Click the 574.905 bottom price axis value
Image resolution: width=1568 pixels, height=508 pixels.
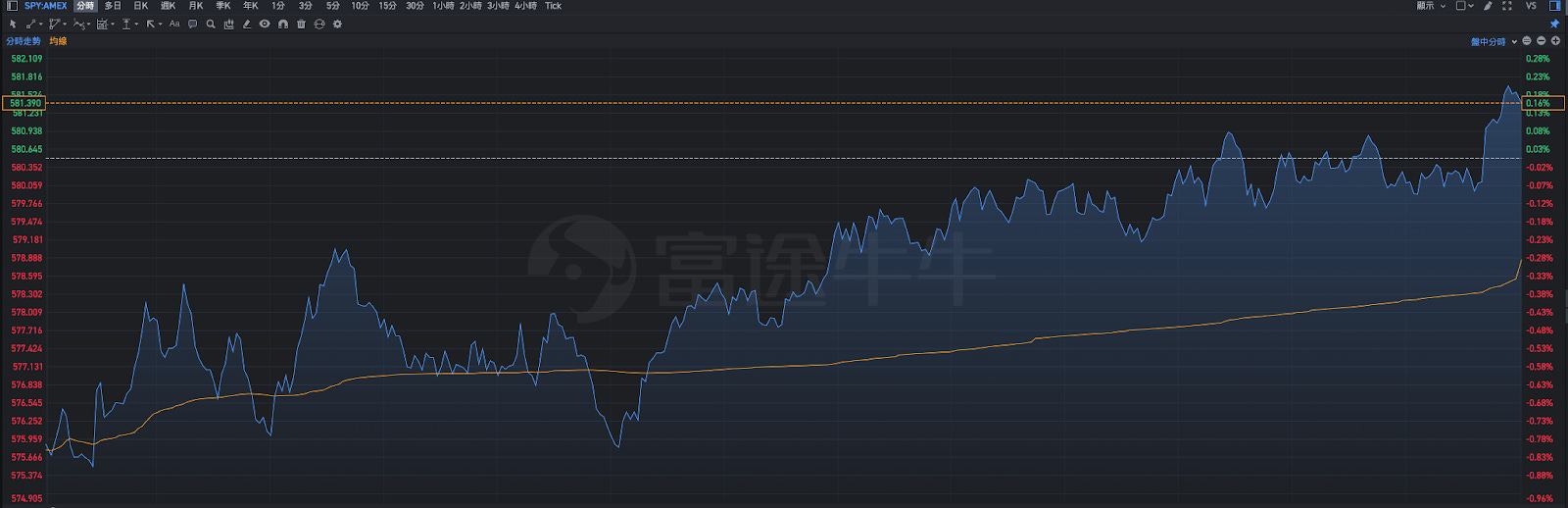(x=26, y=498)
